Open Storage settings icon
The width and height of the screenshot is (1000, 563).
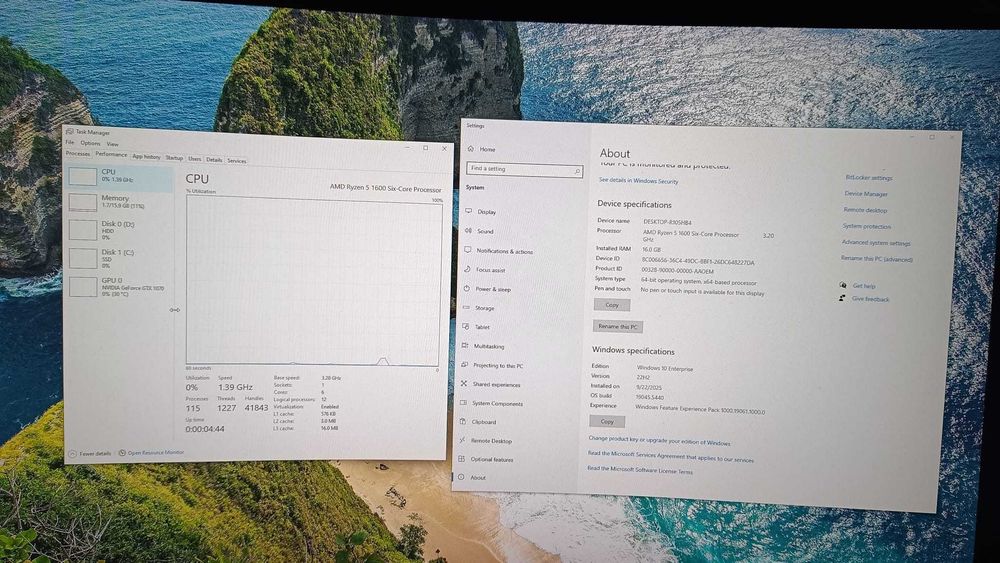pos(466,307)
